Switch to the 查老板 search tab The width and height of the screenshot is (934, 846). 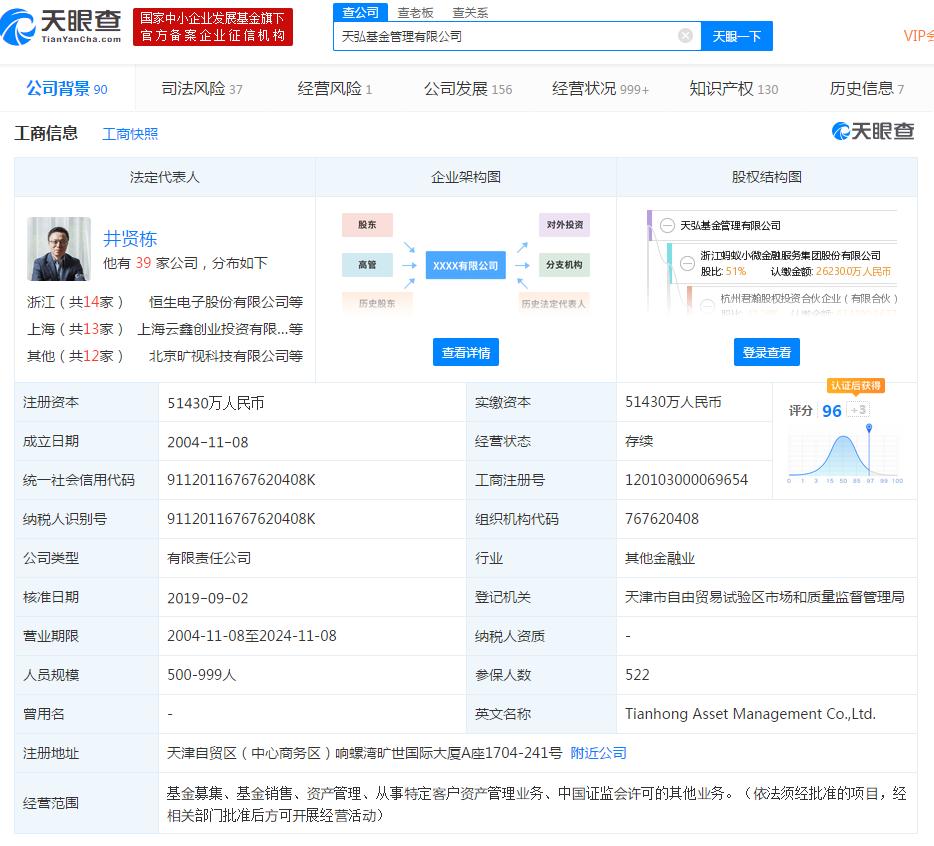pyautogui.click(x=415, y=12)
